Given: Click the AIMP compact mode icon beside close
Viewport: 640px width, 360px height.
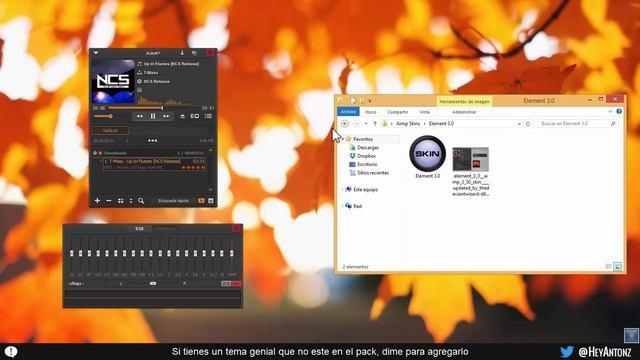Looking at the screenshot, I should [x=195, y=53].
